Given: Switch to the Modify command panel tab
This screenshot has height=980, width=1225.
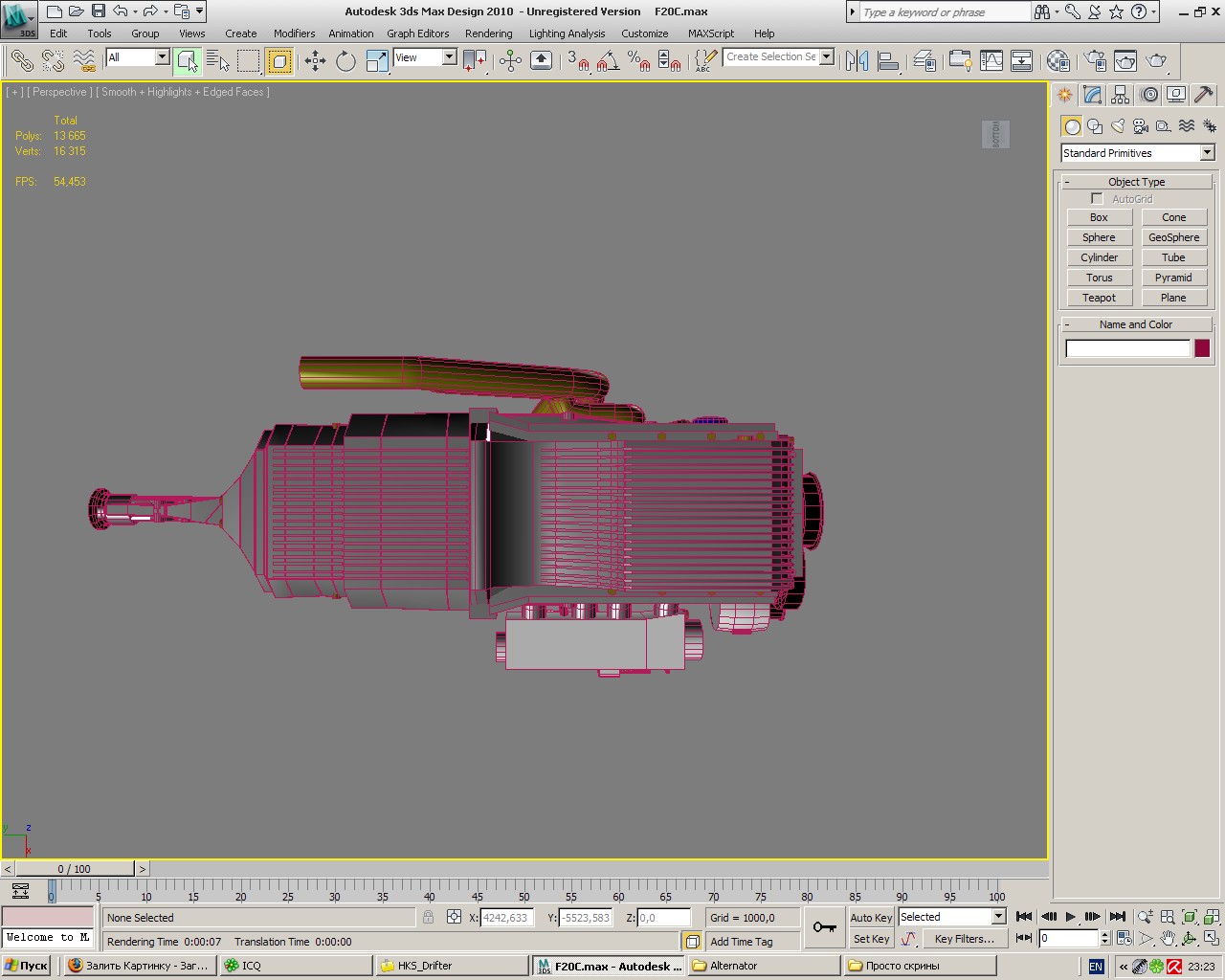Looking at the screenshot, I should point(1093,95).
